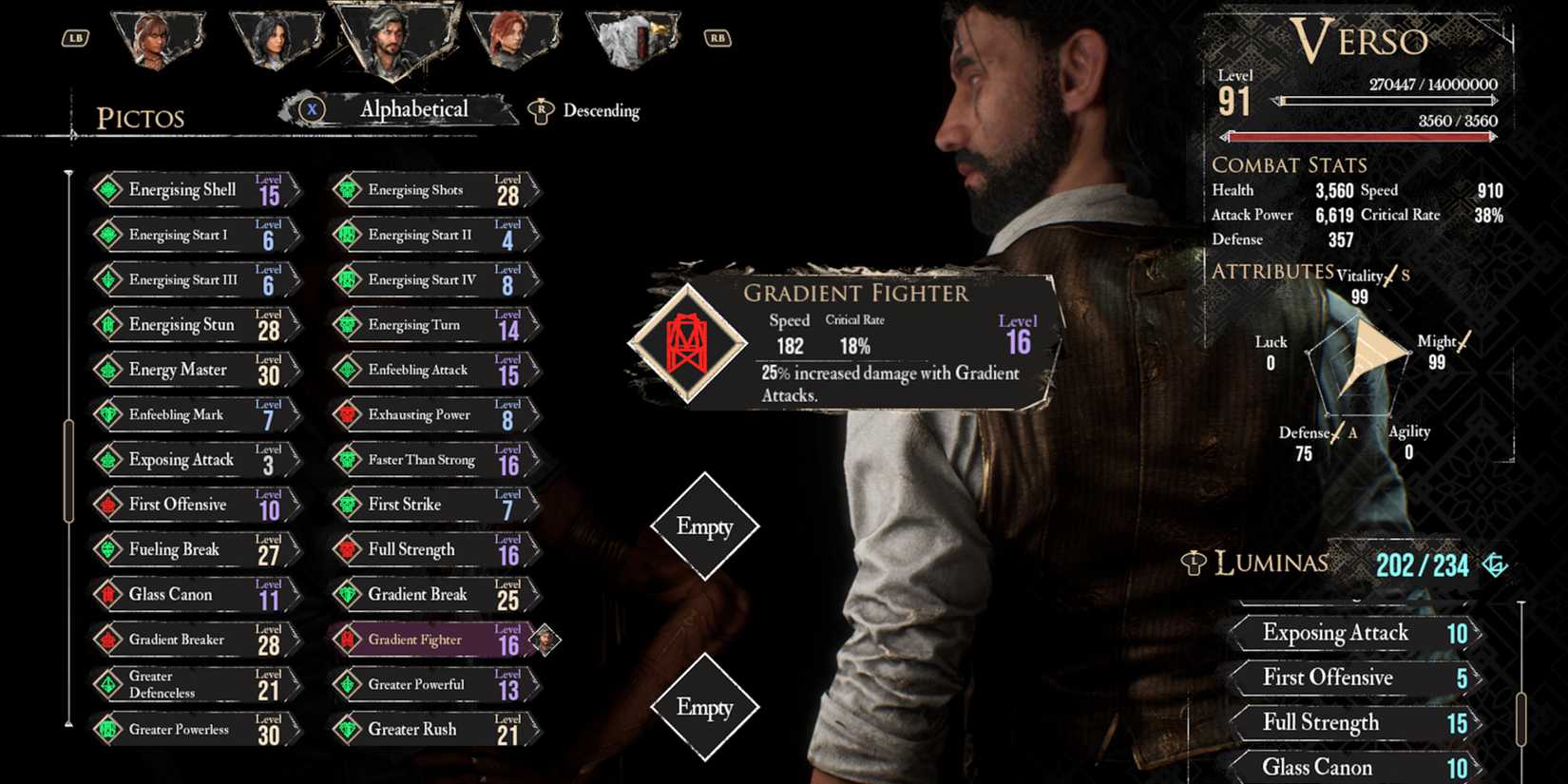This screenshot has width=1568, height=784.
Task: Click the RB shoulder button icon
Action: click(x=717, y=38)
